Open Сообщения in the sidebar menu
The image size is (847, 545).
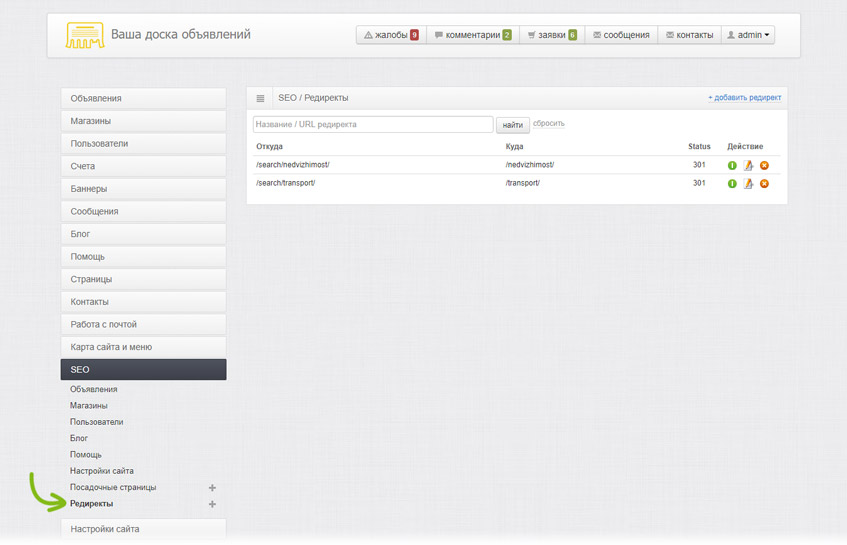[143, 212]
